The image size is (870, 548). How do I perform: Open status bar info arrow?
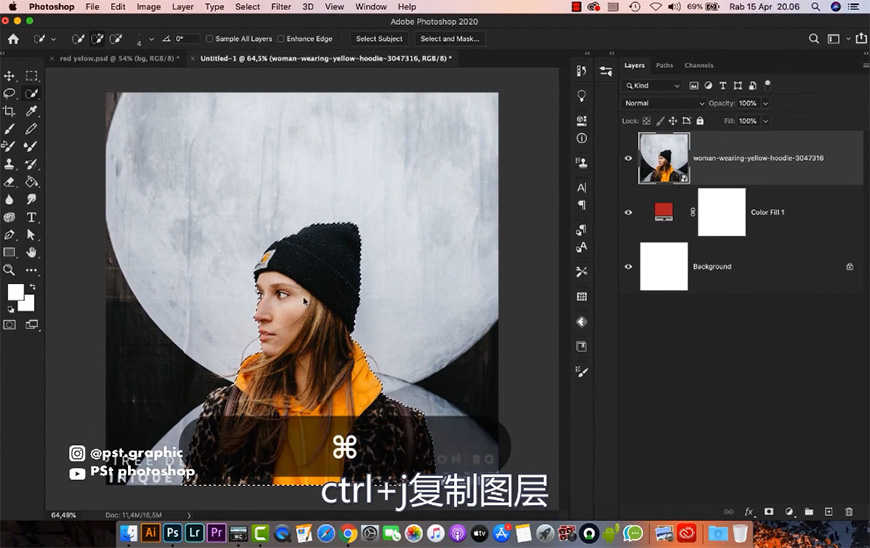(x=189, y=515)
